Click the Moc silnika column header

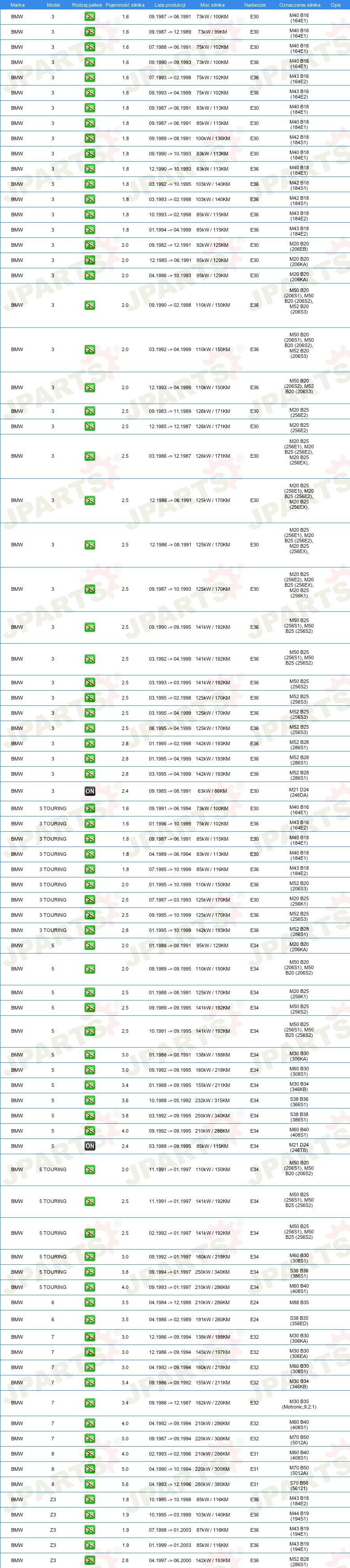(x=213, y=5)
